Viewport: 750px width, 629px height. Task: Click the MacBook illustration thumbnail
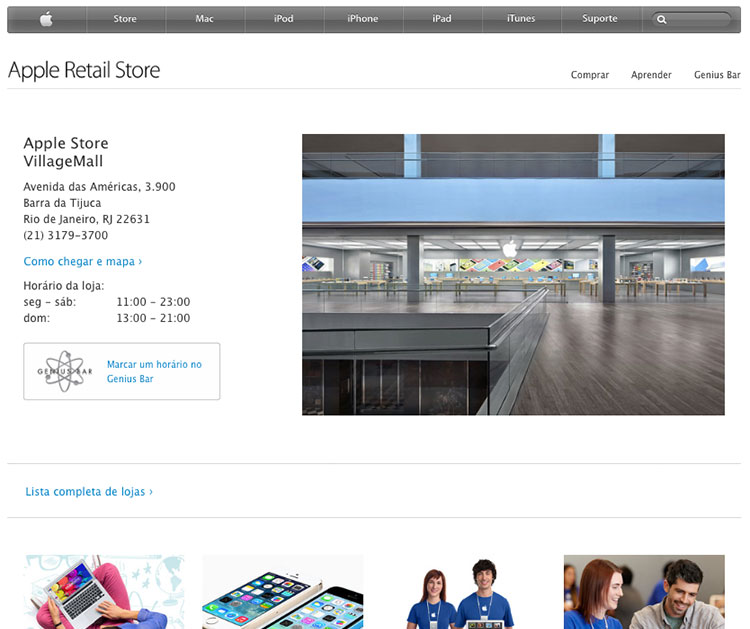pyautogui.click(x=104, y=592)
